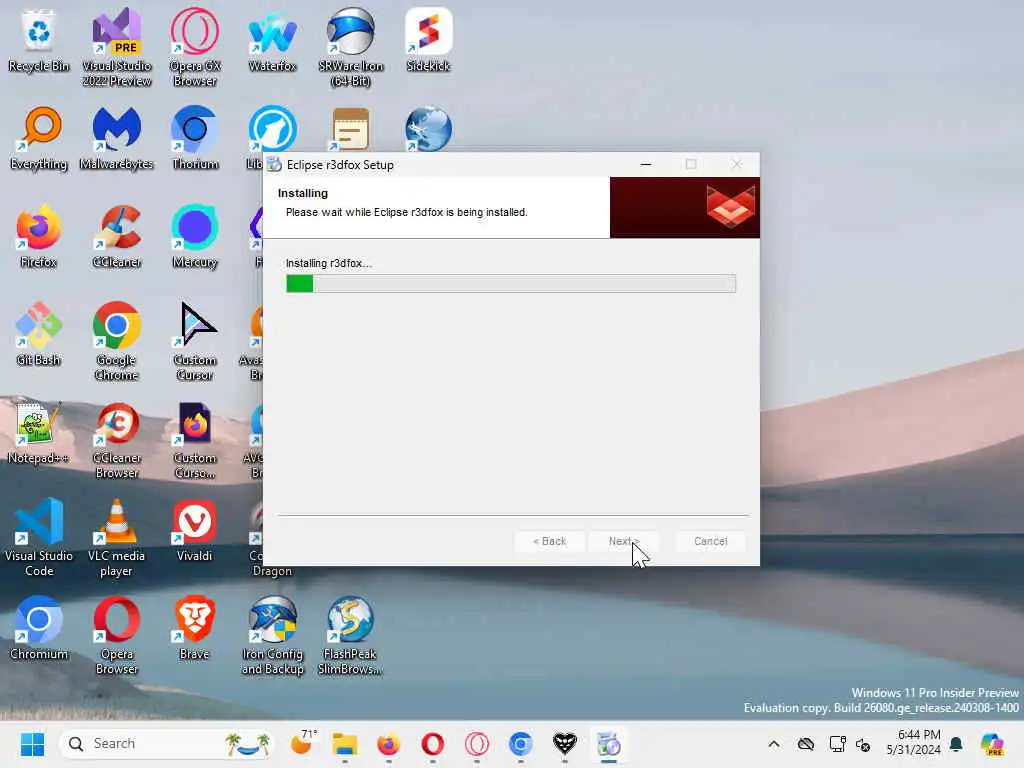This screenshot has width=1024, height=768.
Task: Select the FlashPeak SlimBrowser shortcut
Action: [351, 635]
